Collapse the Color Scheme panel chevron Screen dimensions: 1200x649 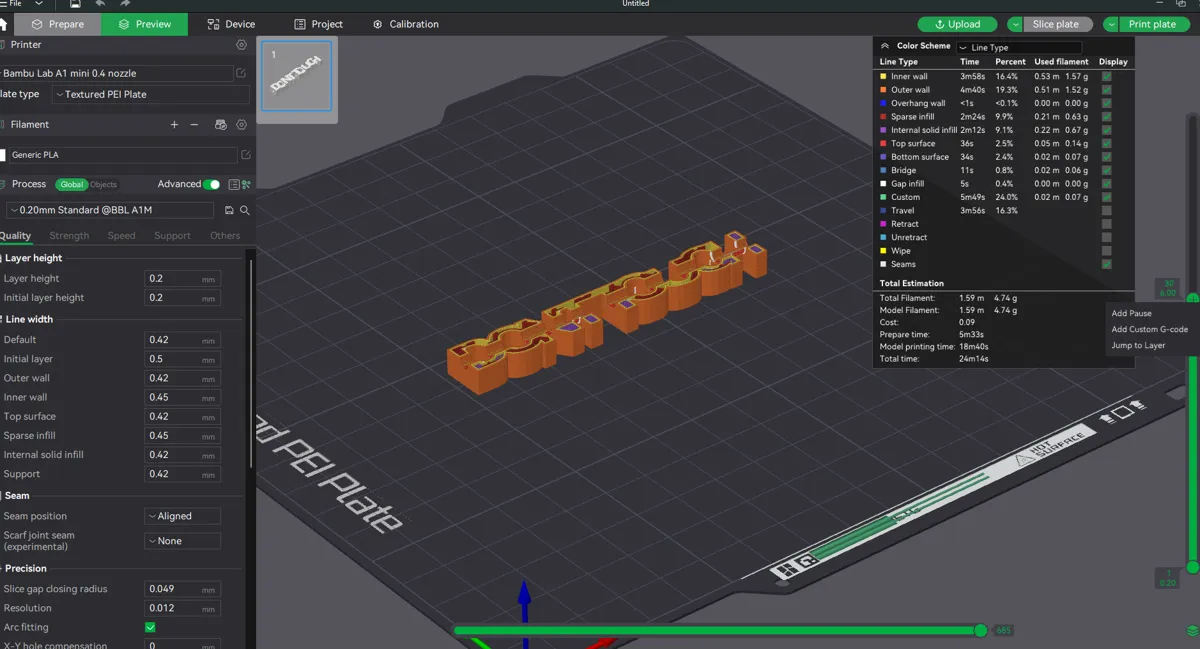(885, 46)
